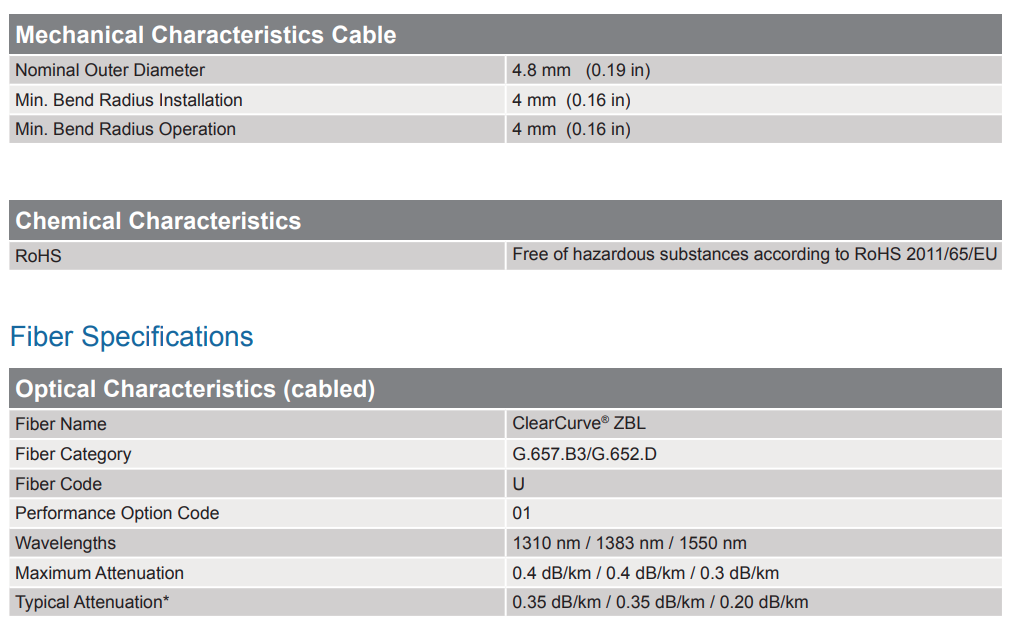The height and width of the screenshot is (631, 1017).
Task: Click the Fiber Code label
Action: tap(59, 484)
